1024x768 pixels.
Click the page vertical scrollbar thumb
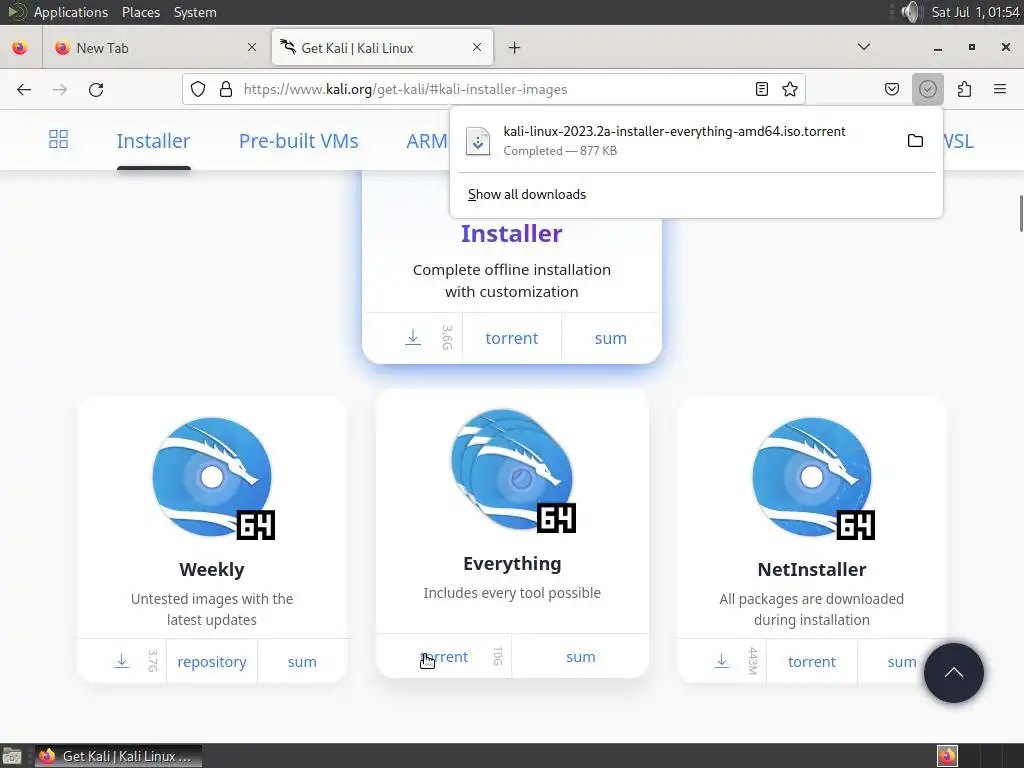1021,213
